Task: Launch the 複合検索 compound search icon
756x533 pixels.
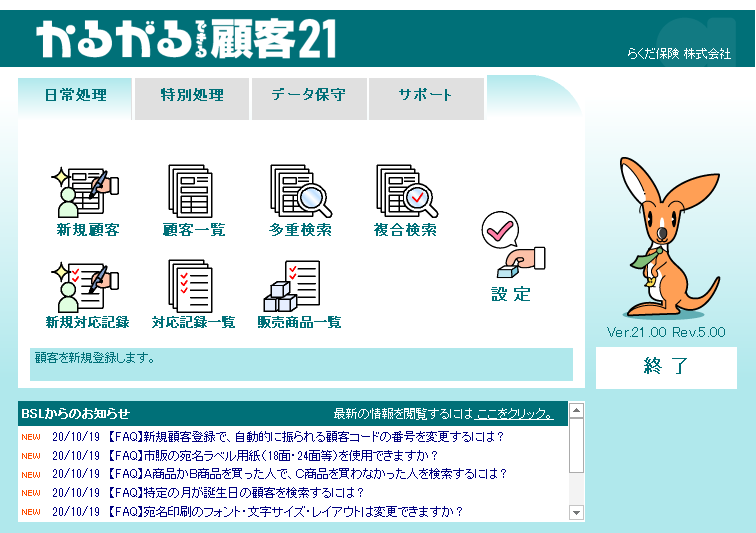Action: 405,201
